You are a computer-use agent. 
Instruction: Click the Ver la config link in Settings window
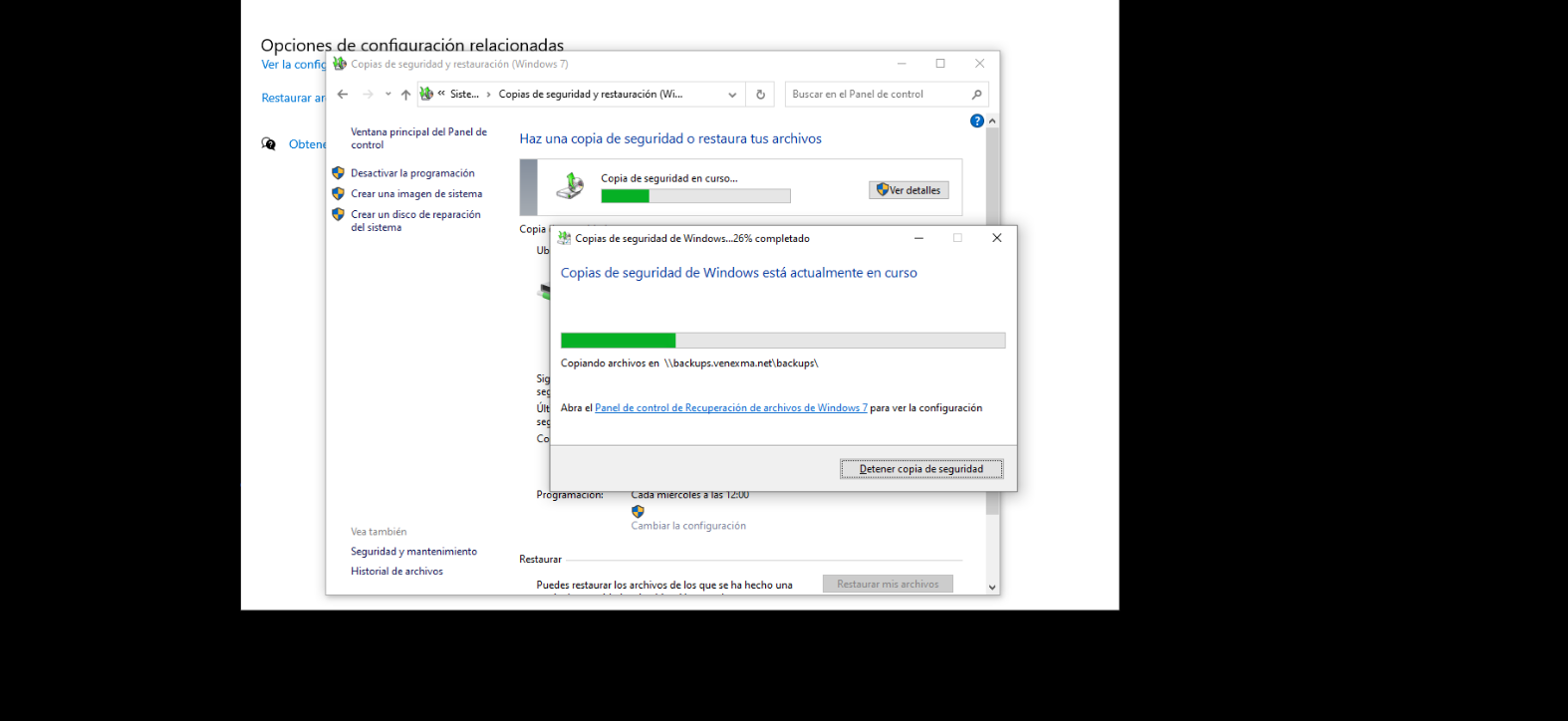pos(293,65)
